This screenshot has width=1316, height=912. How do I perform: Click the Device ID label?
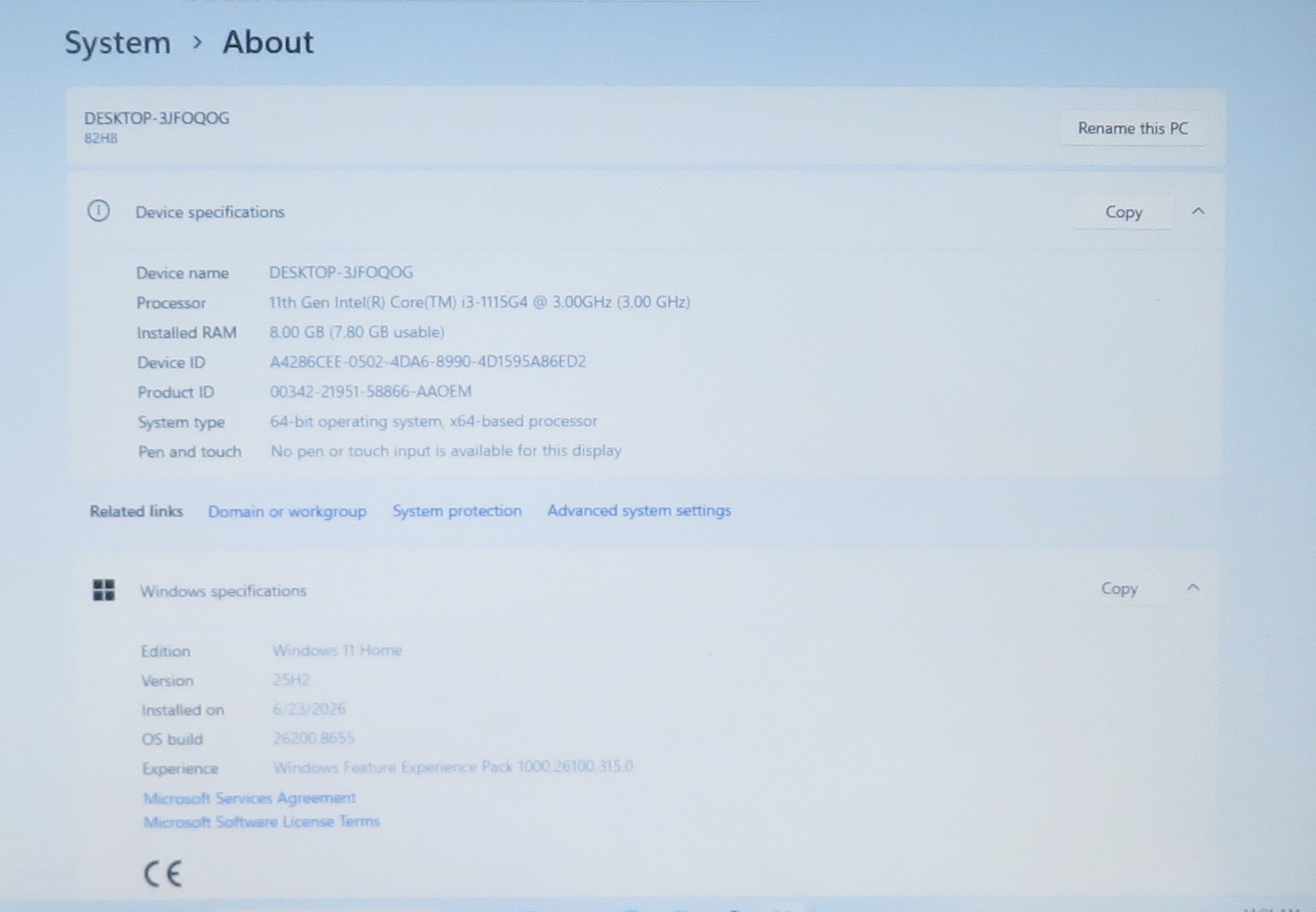[x=171, y=363]
